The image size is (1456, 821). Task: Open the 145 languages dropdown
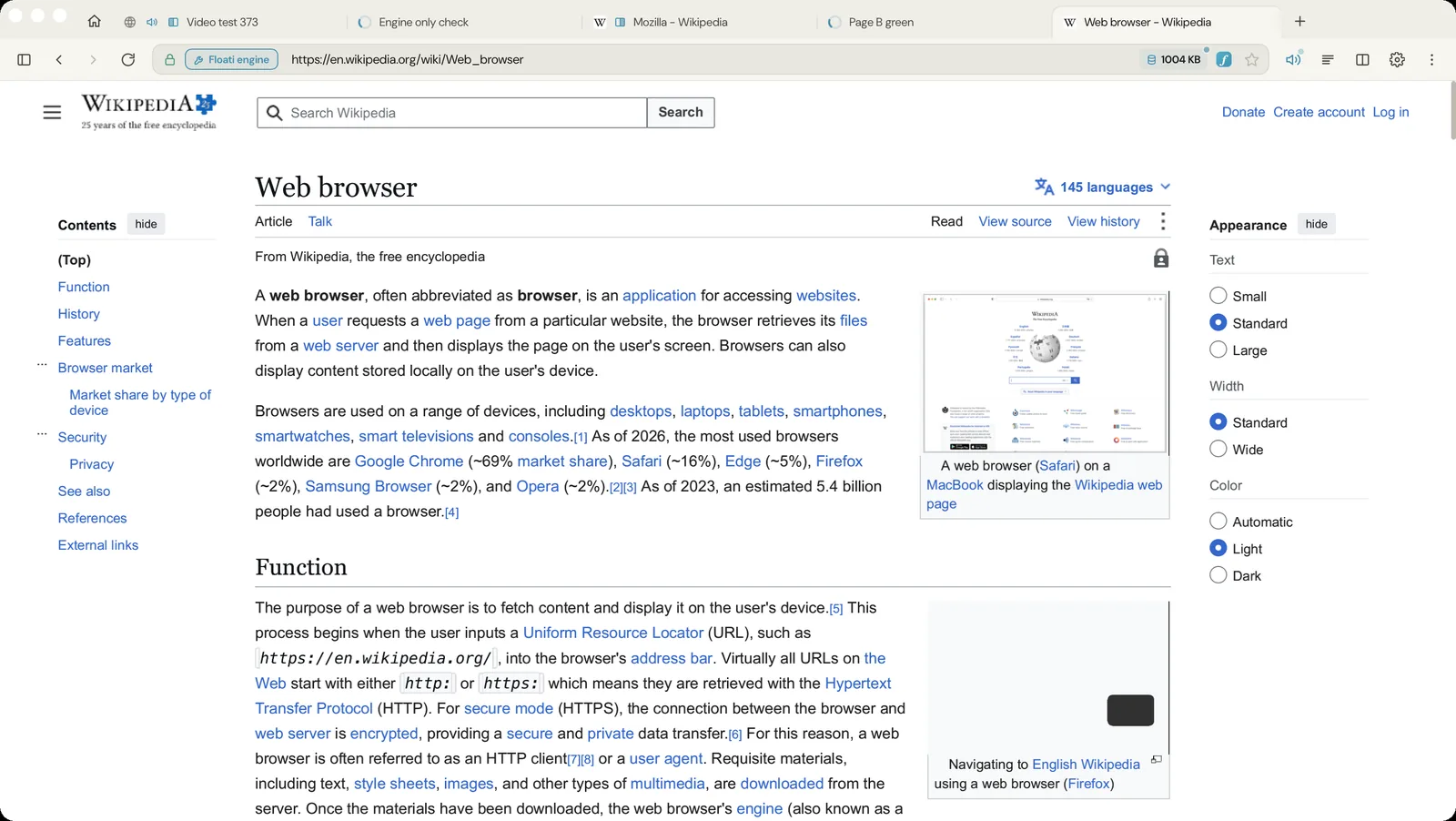pos(1103,187)
